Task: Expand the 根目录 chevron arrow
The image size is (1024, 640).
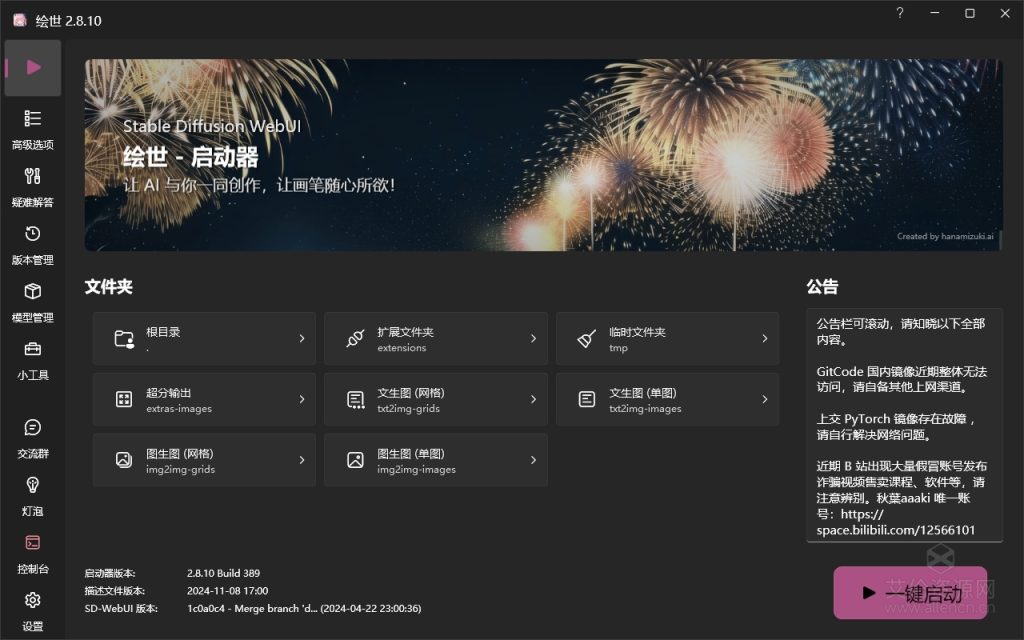Action: tap(302, 338)
